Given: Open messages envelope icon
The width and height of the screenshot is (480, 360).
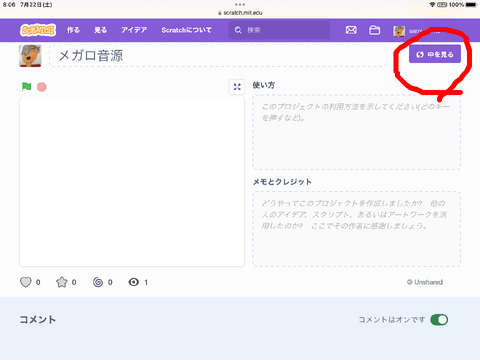Looking at the screenshot, I should tap(351, 30).
